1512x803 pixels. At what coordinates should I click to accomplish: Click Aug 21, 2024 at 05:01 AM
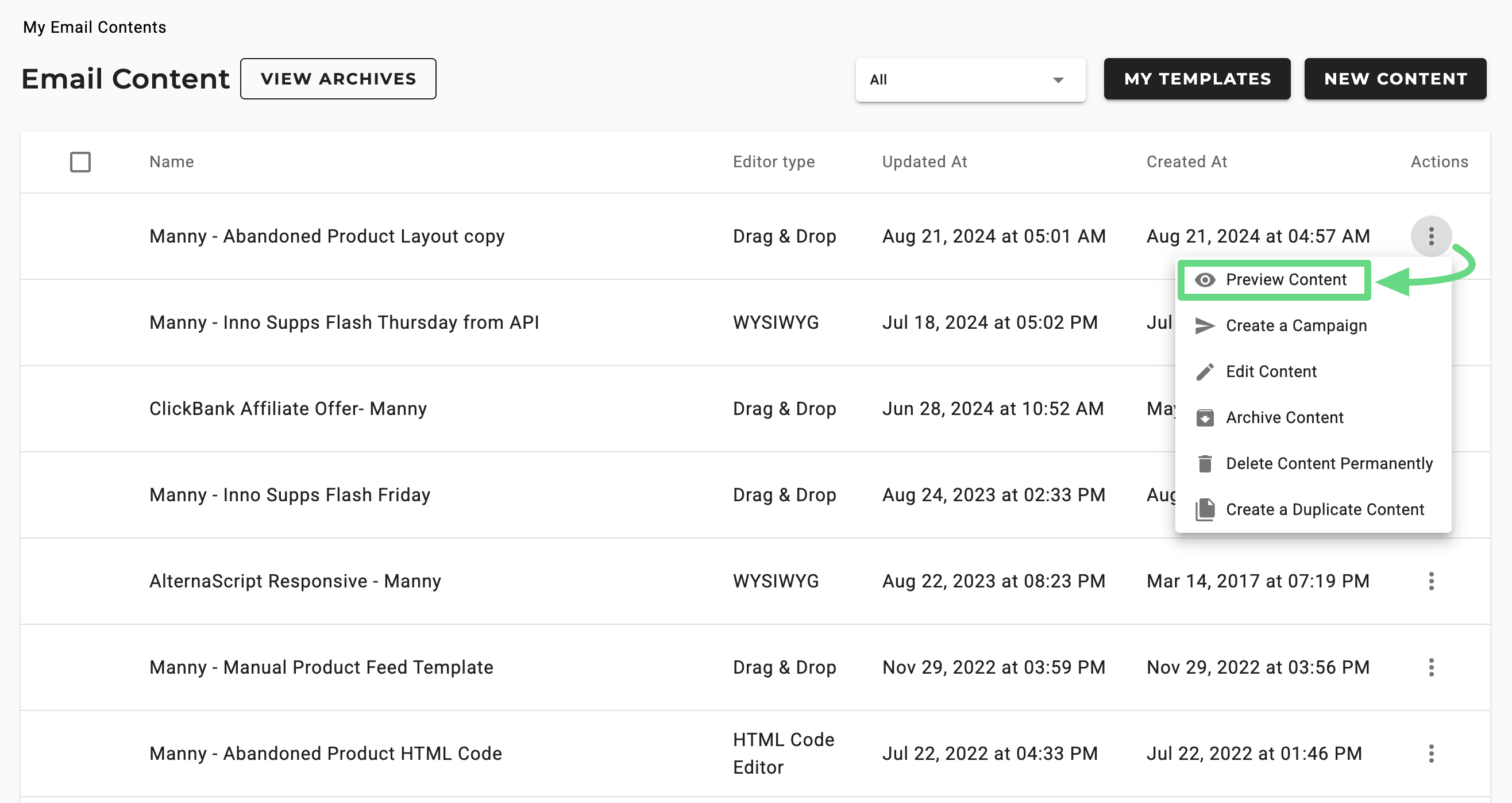(x=994, y=236)
